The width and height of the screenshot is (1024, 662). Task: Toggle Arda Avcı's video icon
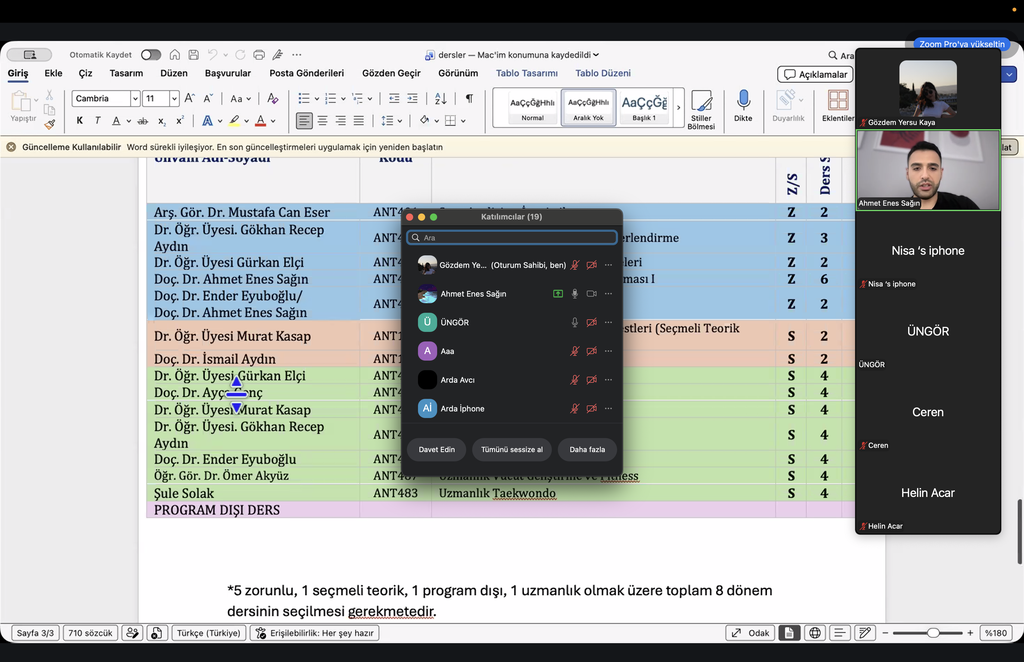[592, 380]
